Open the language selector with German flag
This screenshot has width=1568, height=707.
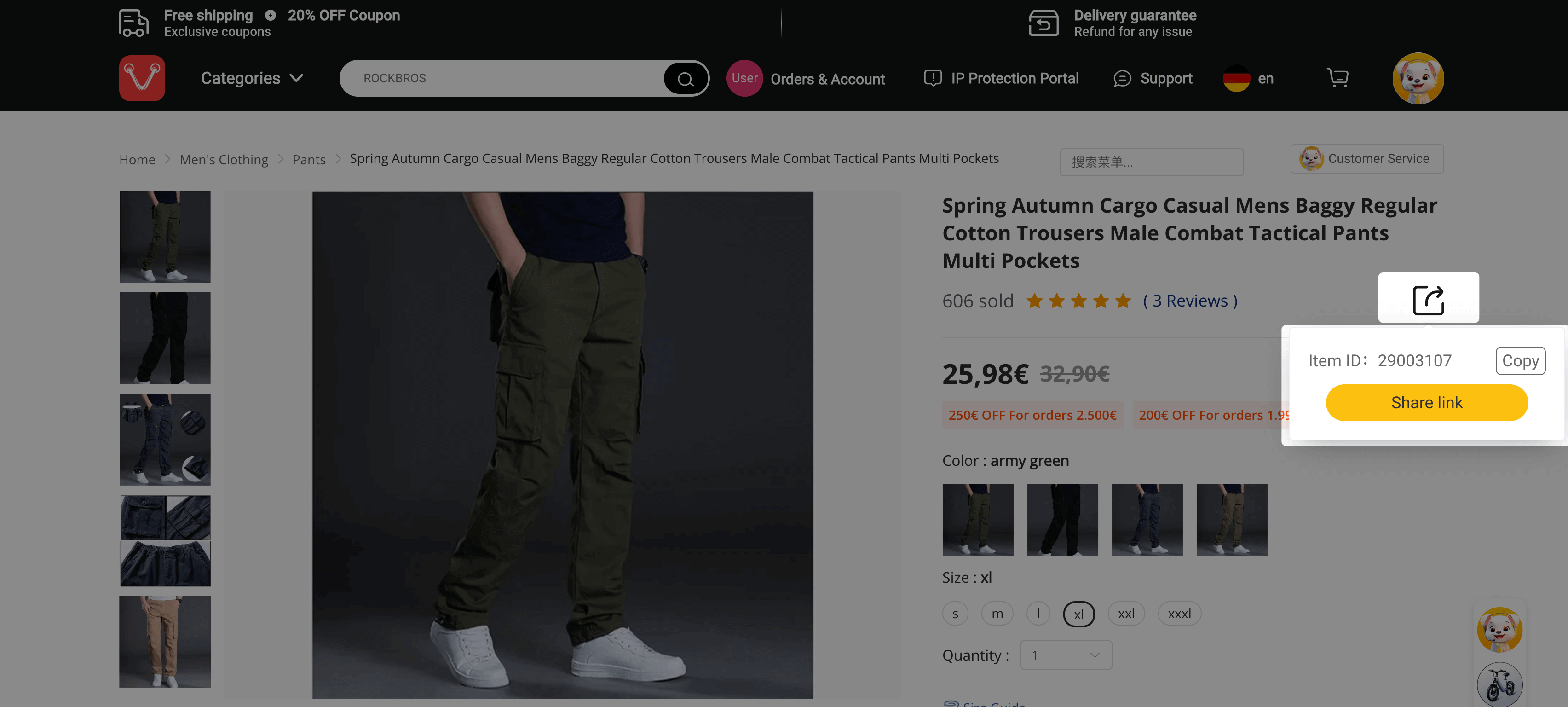pos(1248,79)
